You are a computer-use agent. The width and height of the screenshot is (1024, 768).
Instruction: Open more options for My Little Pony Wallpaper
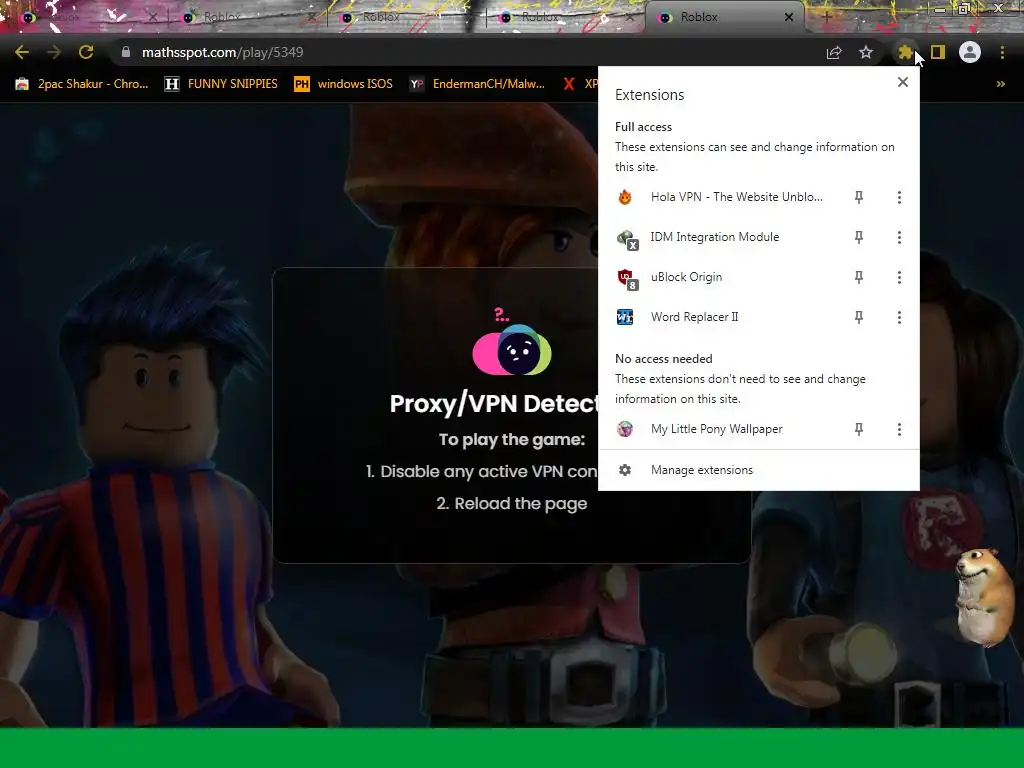click(x=899, y=429)
